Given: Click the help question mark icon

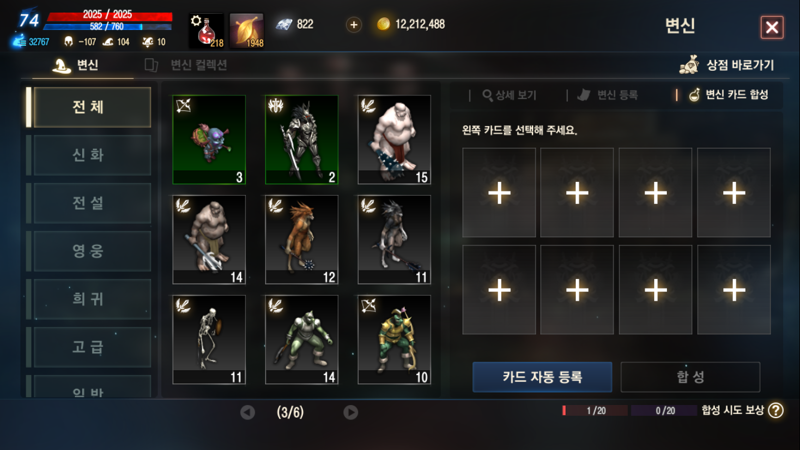Looking at the screenshot, I should 776,410.
